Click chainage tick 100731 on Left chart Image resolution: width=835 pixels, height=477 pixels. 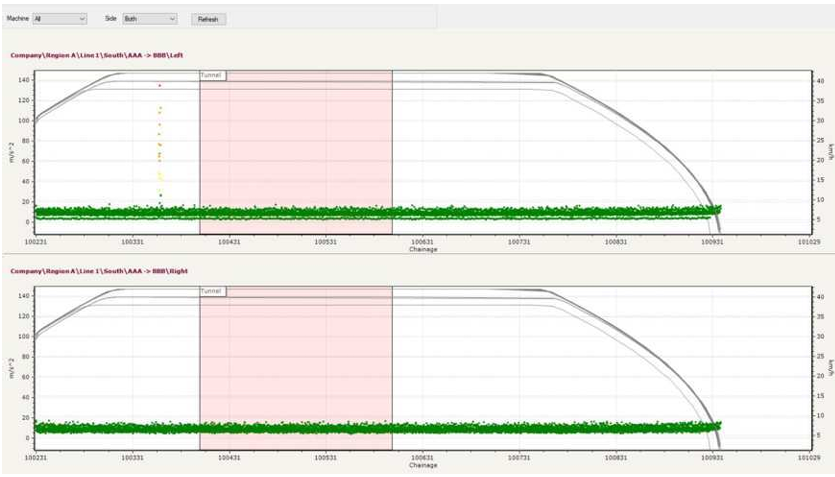520,241
